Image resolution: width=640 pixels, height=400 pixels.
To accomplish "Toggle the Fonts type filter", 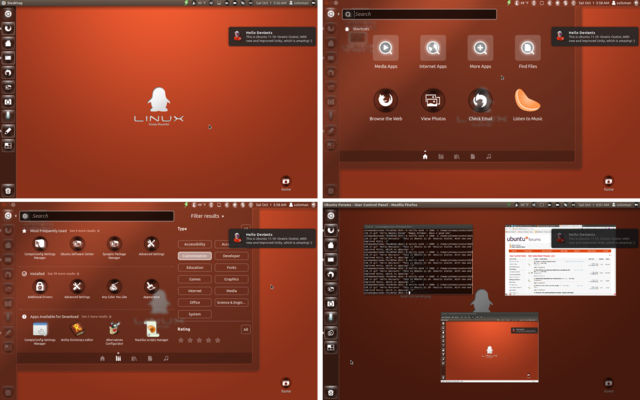I will (x=231, y=267).
